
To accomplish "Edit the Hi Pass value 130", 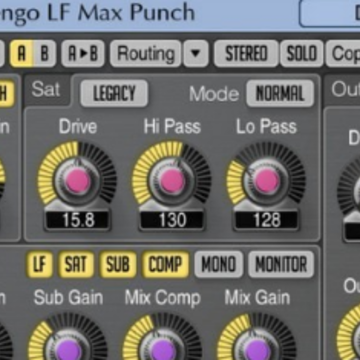I will point(172,220).
